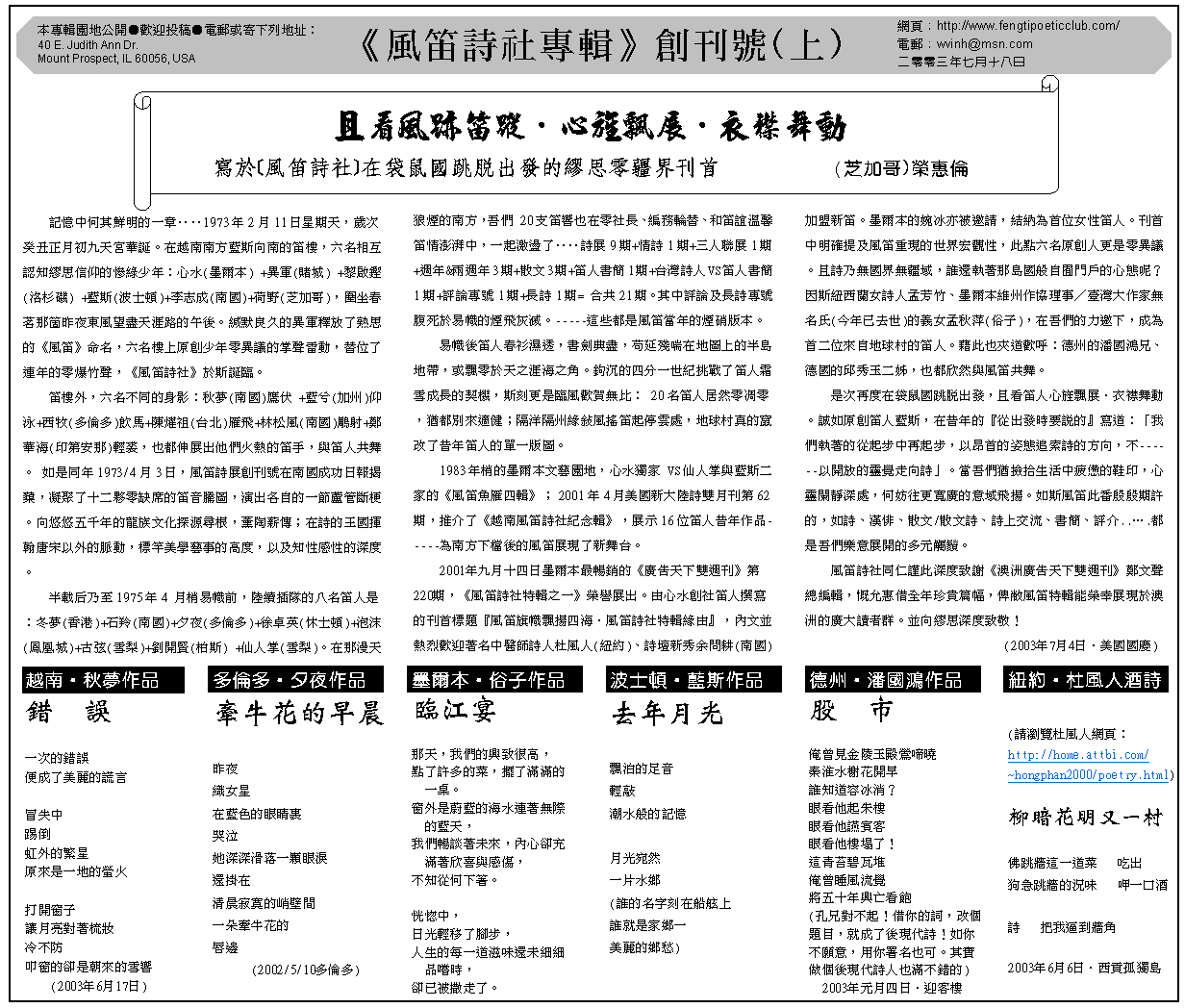Select the poem title 臨江宴
The image size is (1185, 1008).
(455, 712)
